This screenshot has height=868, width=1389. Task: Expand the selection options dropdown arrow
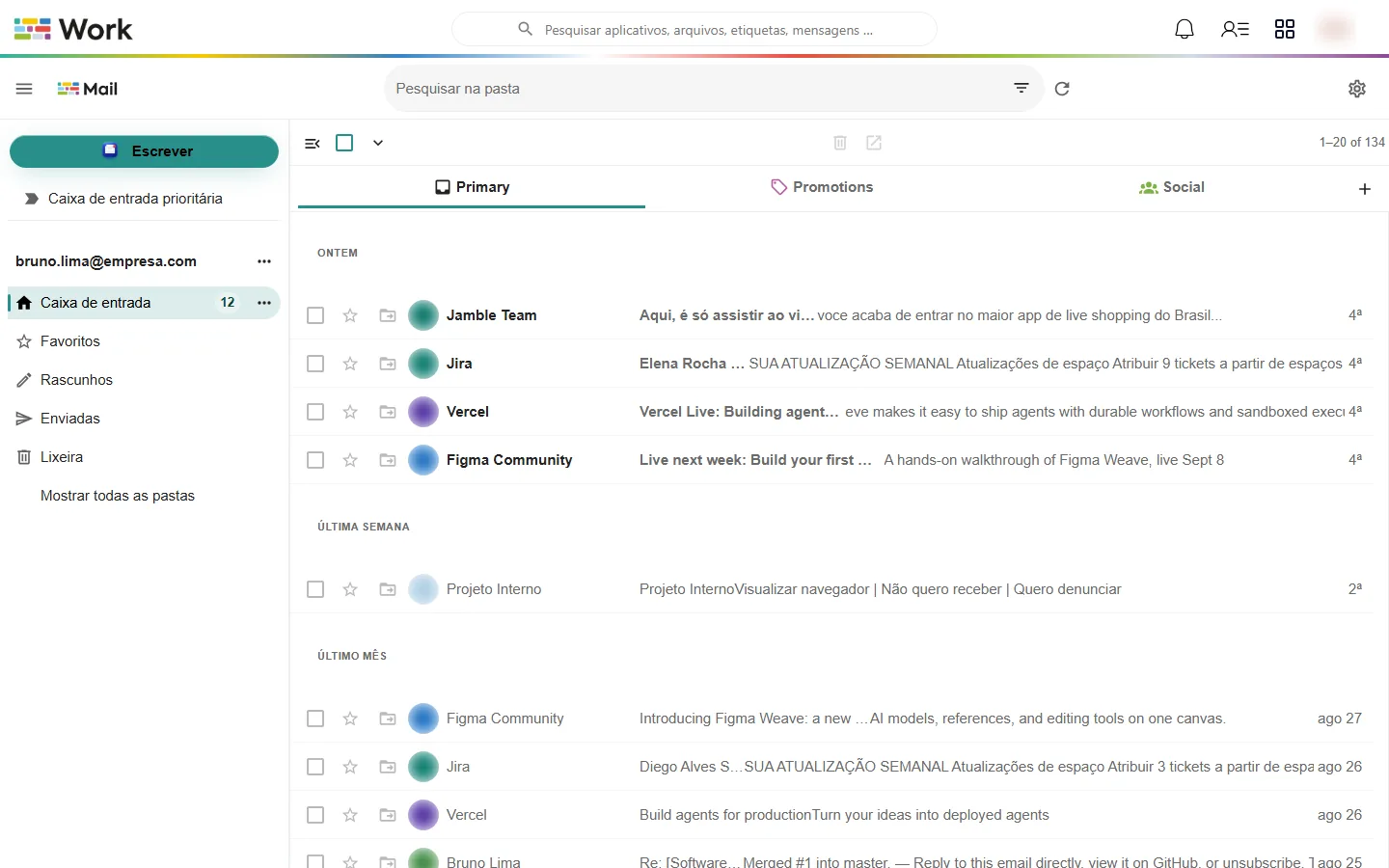378,143
